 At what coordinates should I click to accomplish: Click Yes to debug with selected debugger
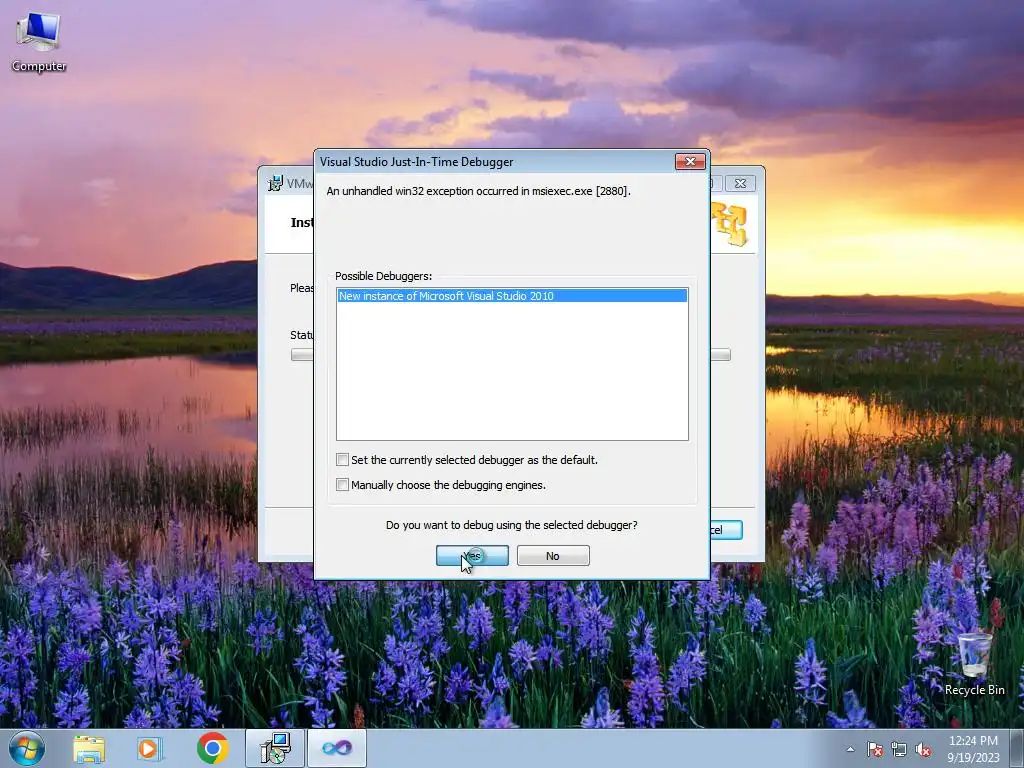tap(472, 556)
